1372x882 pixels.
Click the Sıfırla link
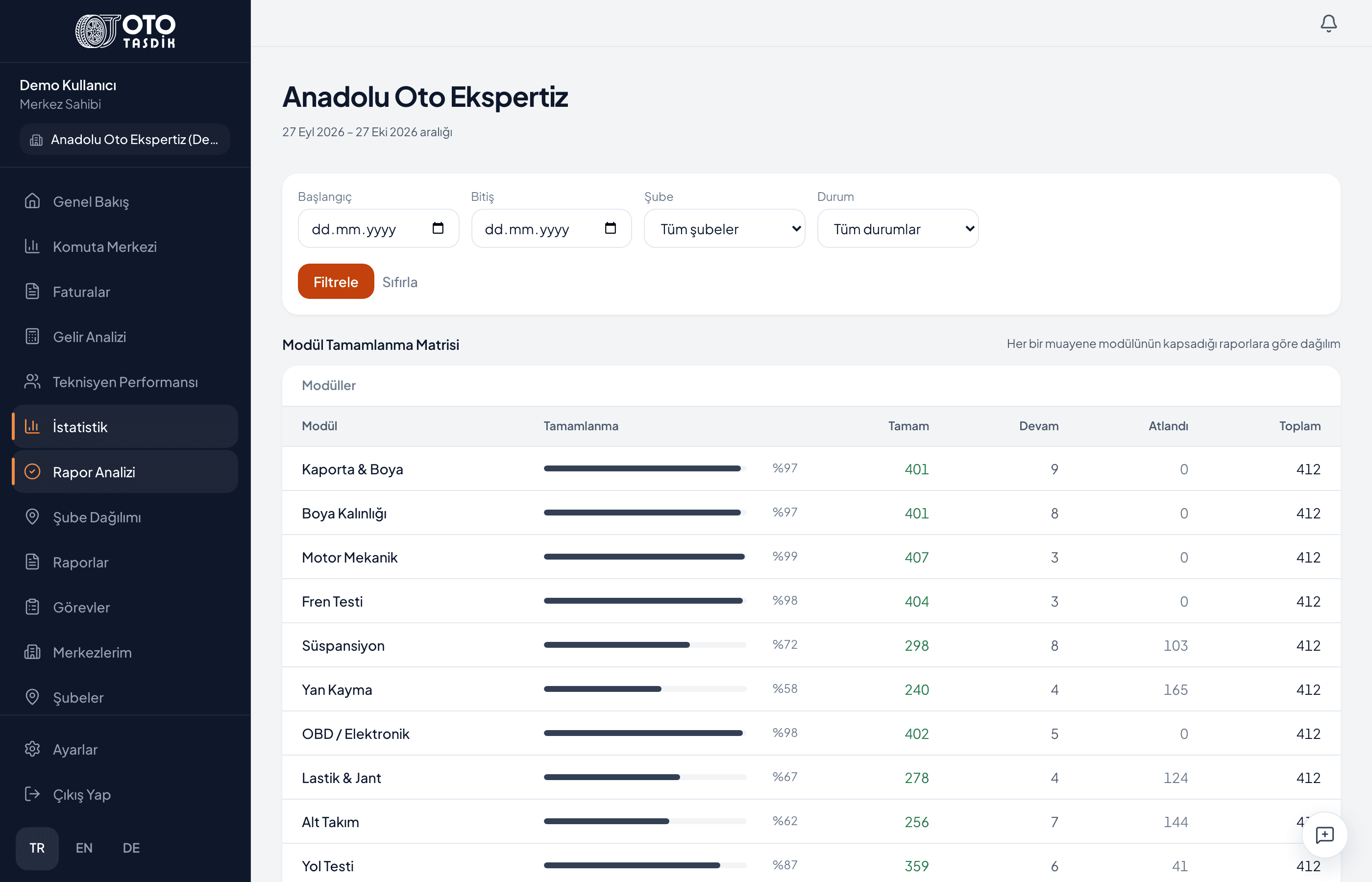(400, 282)
